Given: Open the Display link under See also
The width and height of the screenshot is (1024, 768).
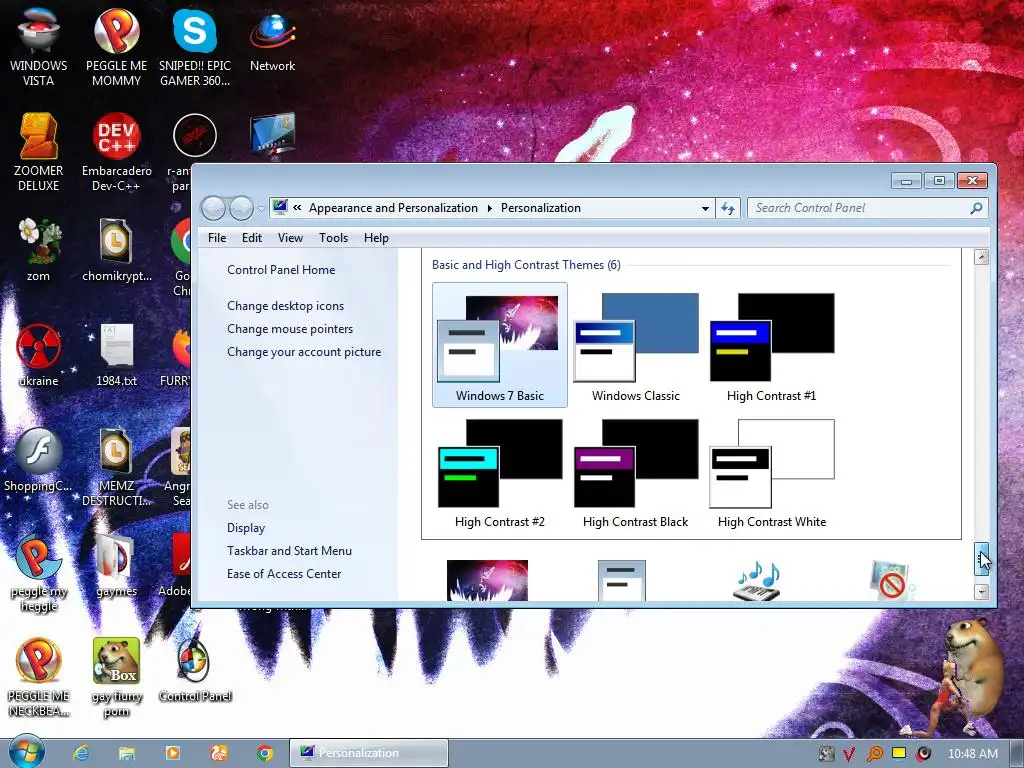Looking at the screenshot, I should (246, 528).
